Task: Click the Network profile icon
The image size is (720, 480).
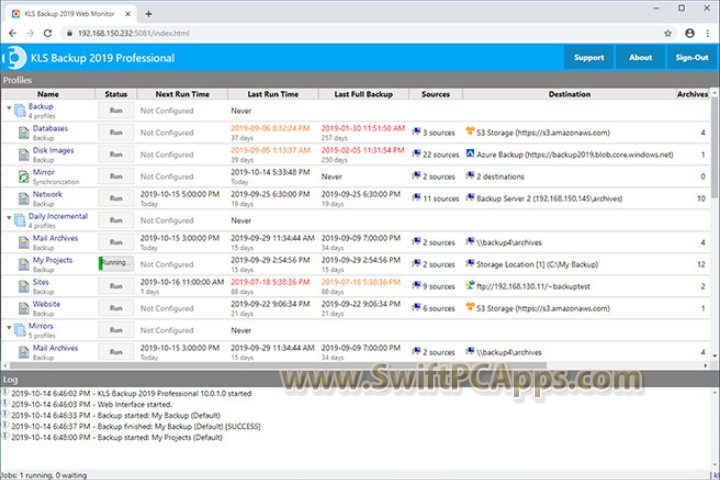Action: point(24,199)
